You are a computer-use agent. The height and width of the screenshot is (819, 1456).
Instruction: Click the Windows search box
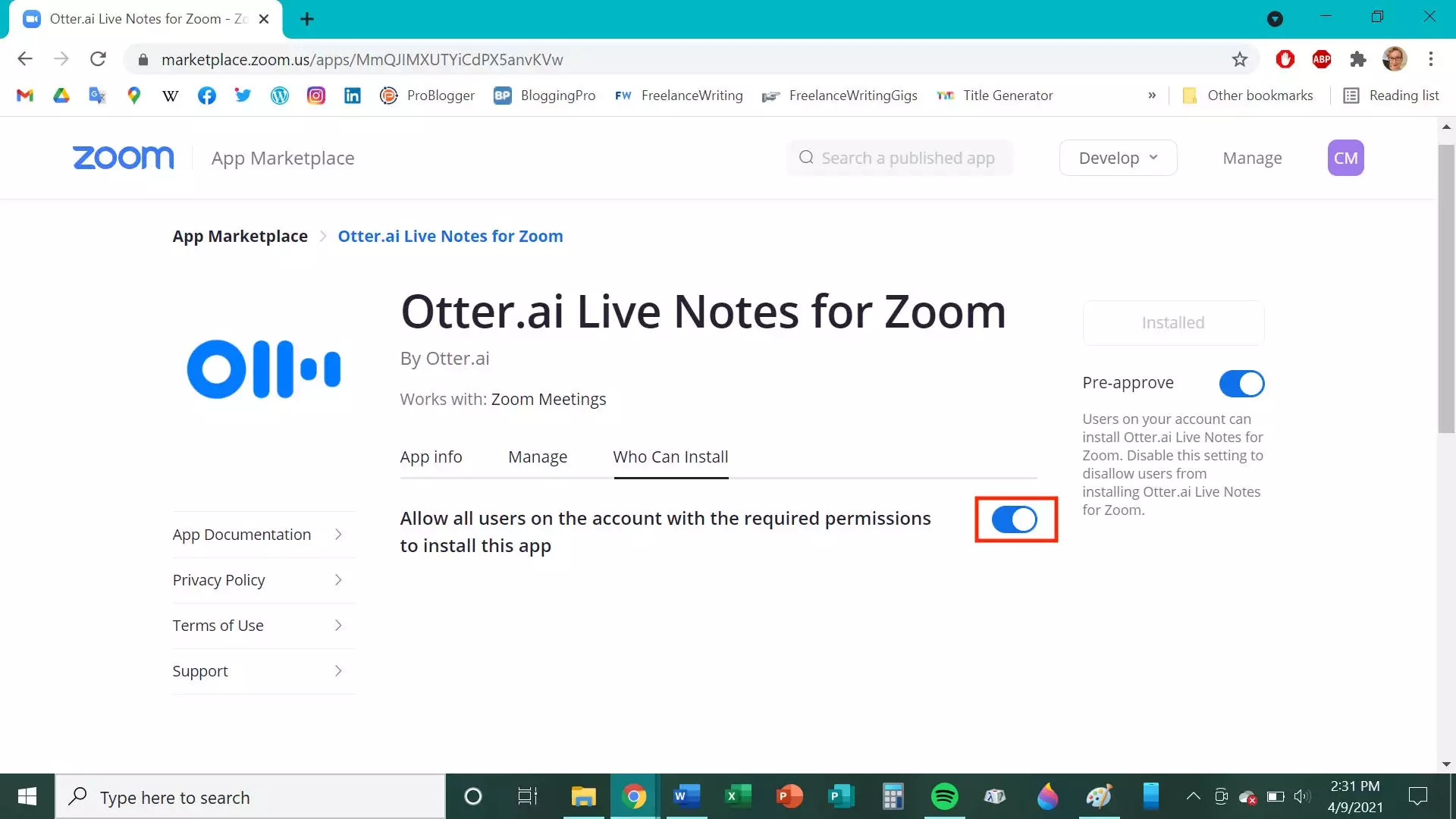tap(250, 797)
